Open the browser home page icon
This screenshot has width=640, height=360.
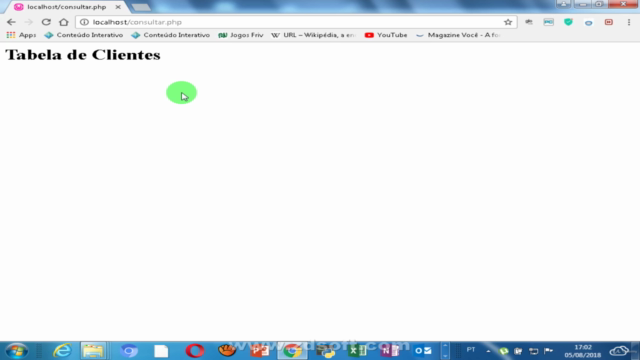pos(64,22)
